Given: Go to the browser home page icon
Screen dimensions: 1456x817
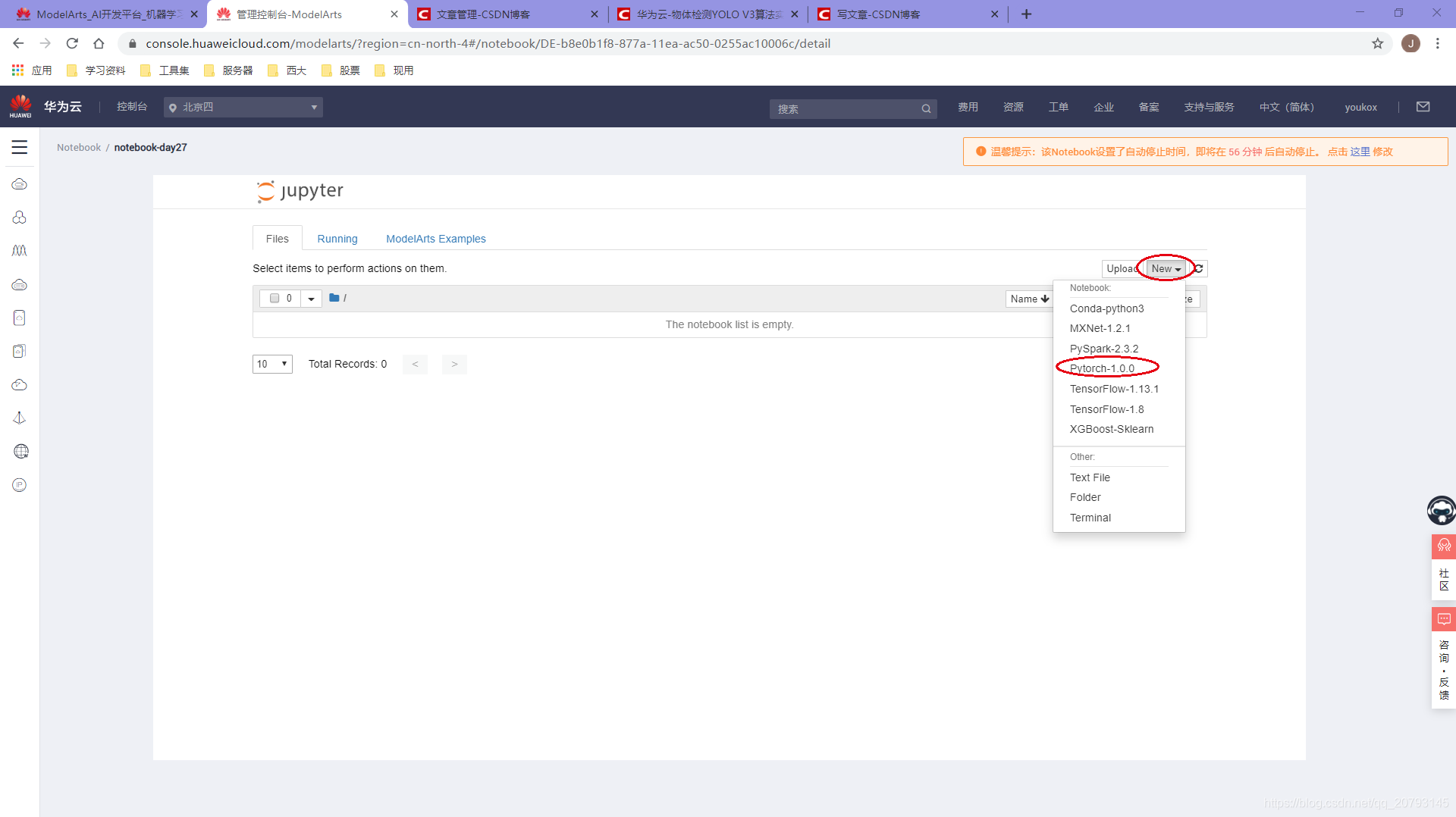Looking at the screenshot, I should (x=99, y=43).
